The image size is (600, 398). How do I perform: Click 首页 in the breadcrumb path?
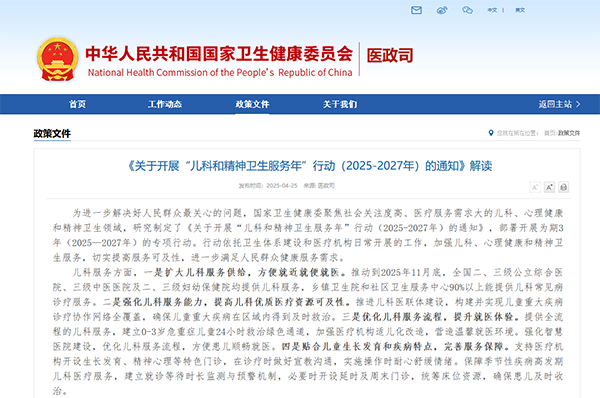(x=549, y=133)
